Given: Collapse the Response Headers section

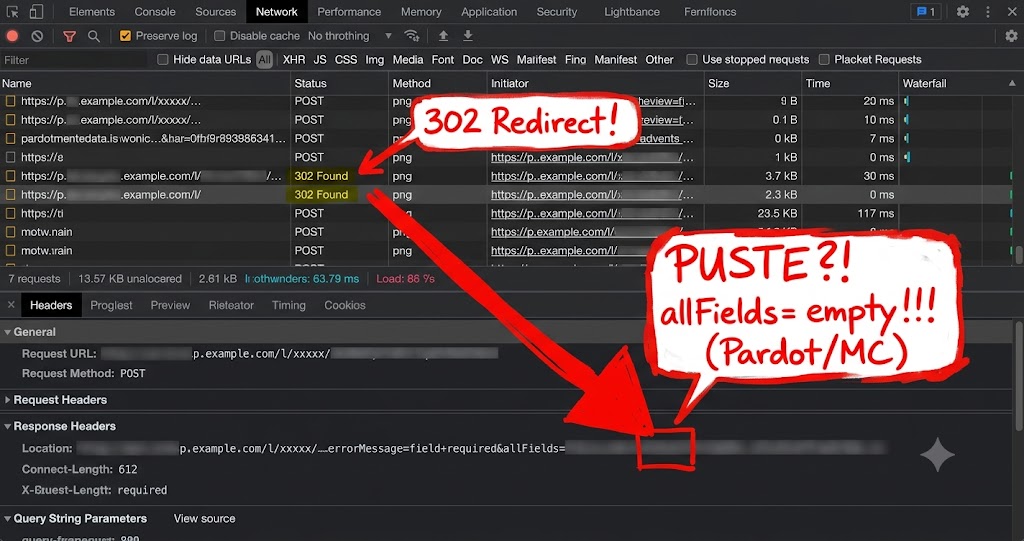Looking at the screenshot, I should click(x=8, y=426).
